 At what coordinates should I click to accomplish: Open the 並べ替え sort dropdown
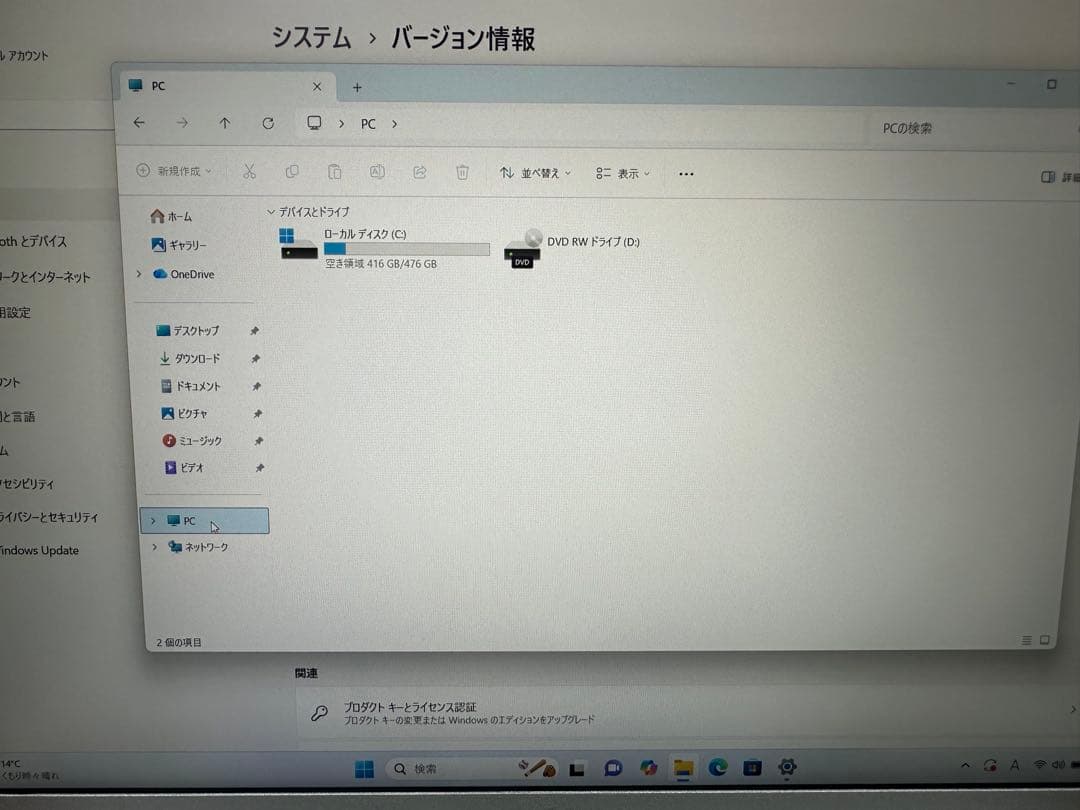[x=535, y=173]
